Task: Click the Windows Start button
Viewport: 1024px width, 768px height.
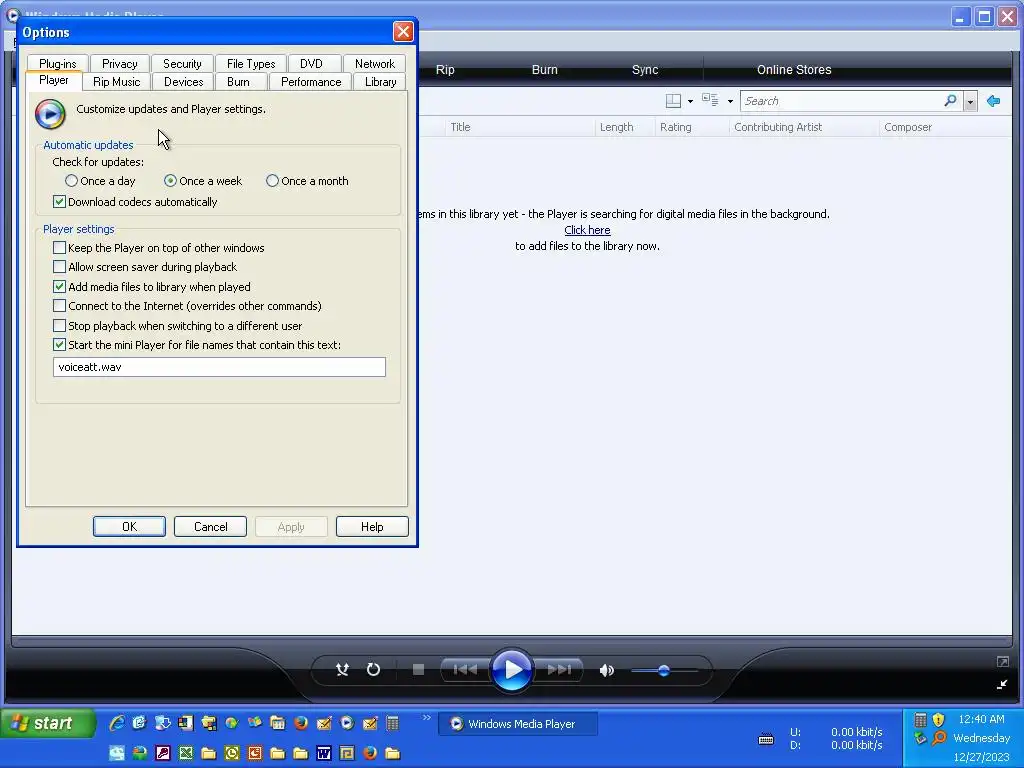Action: 47,723
